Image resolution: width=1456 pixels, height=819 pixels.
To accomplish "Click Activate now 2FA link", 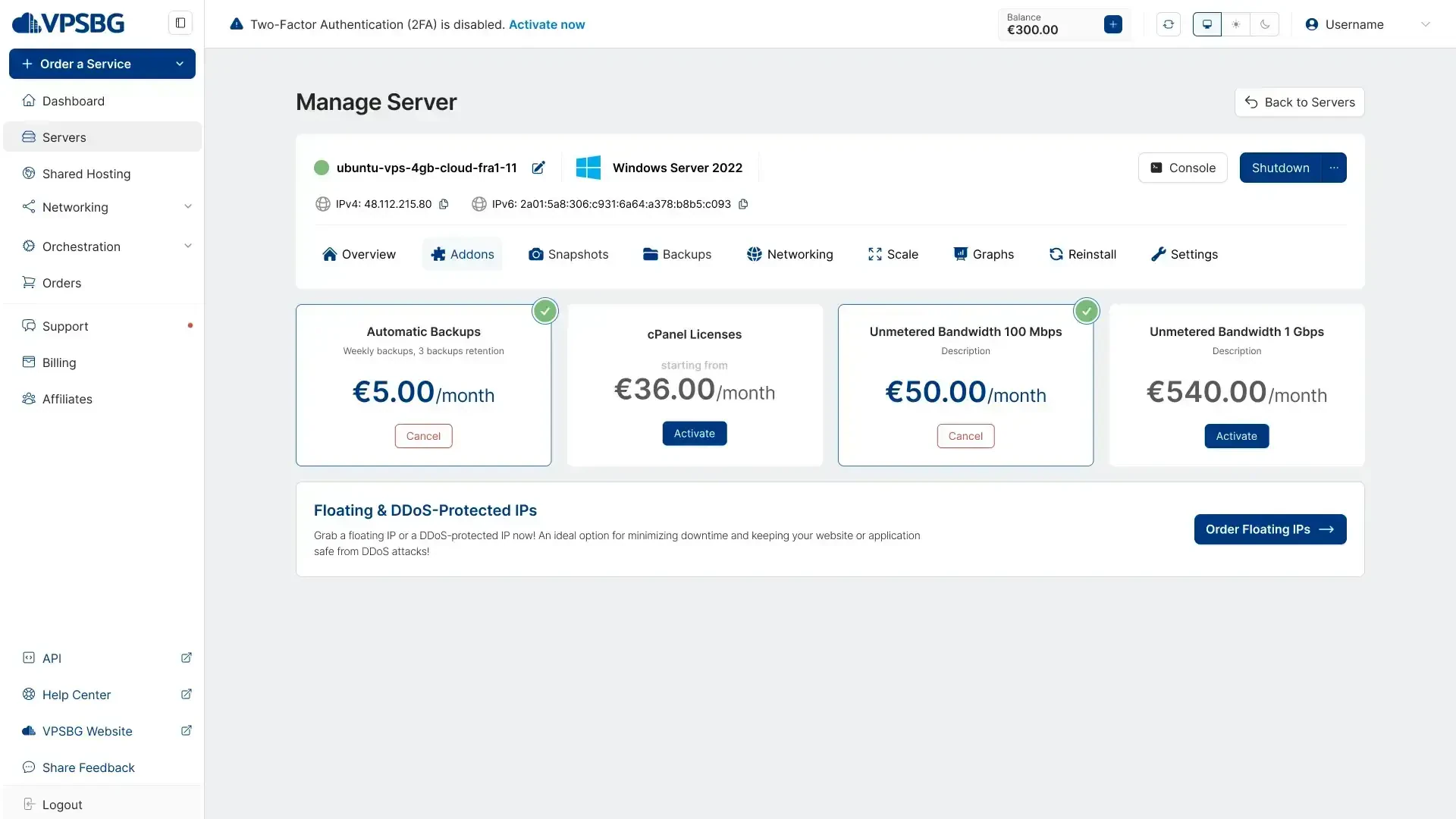I will tap(547, 24).
